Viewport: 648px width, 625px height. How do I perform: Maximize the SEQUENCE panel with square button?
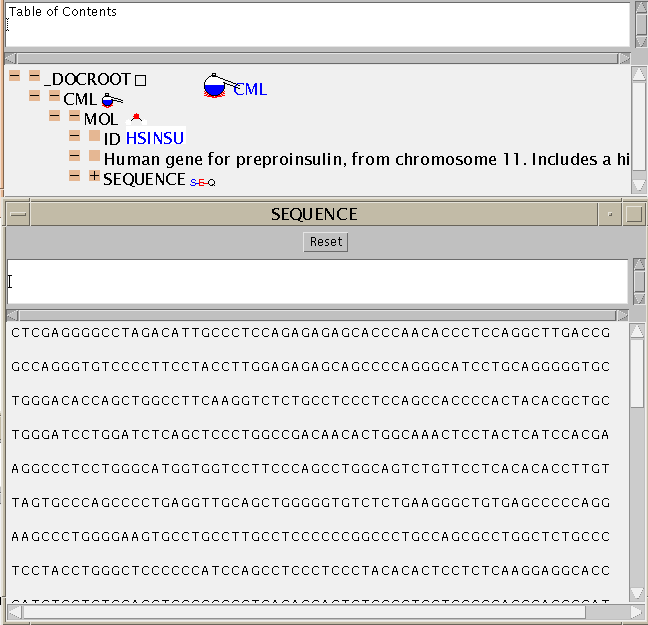point(635,214)
